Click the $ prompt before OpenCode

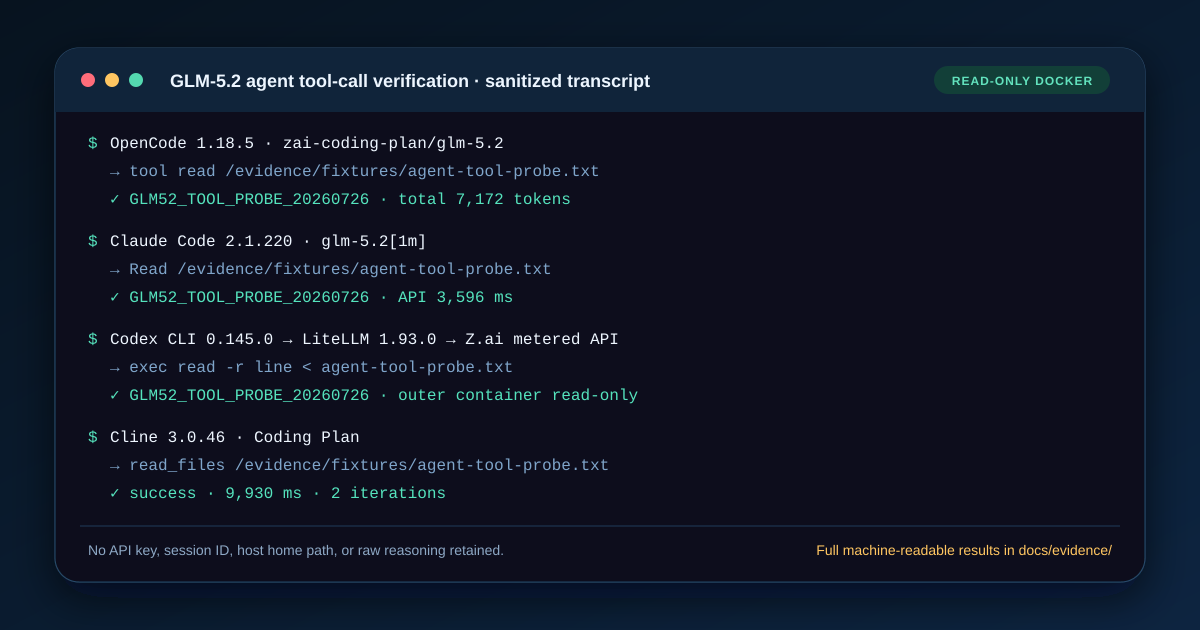(x=93, y=144)
